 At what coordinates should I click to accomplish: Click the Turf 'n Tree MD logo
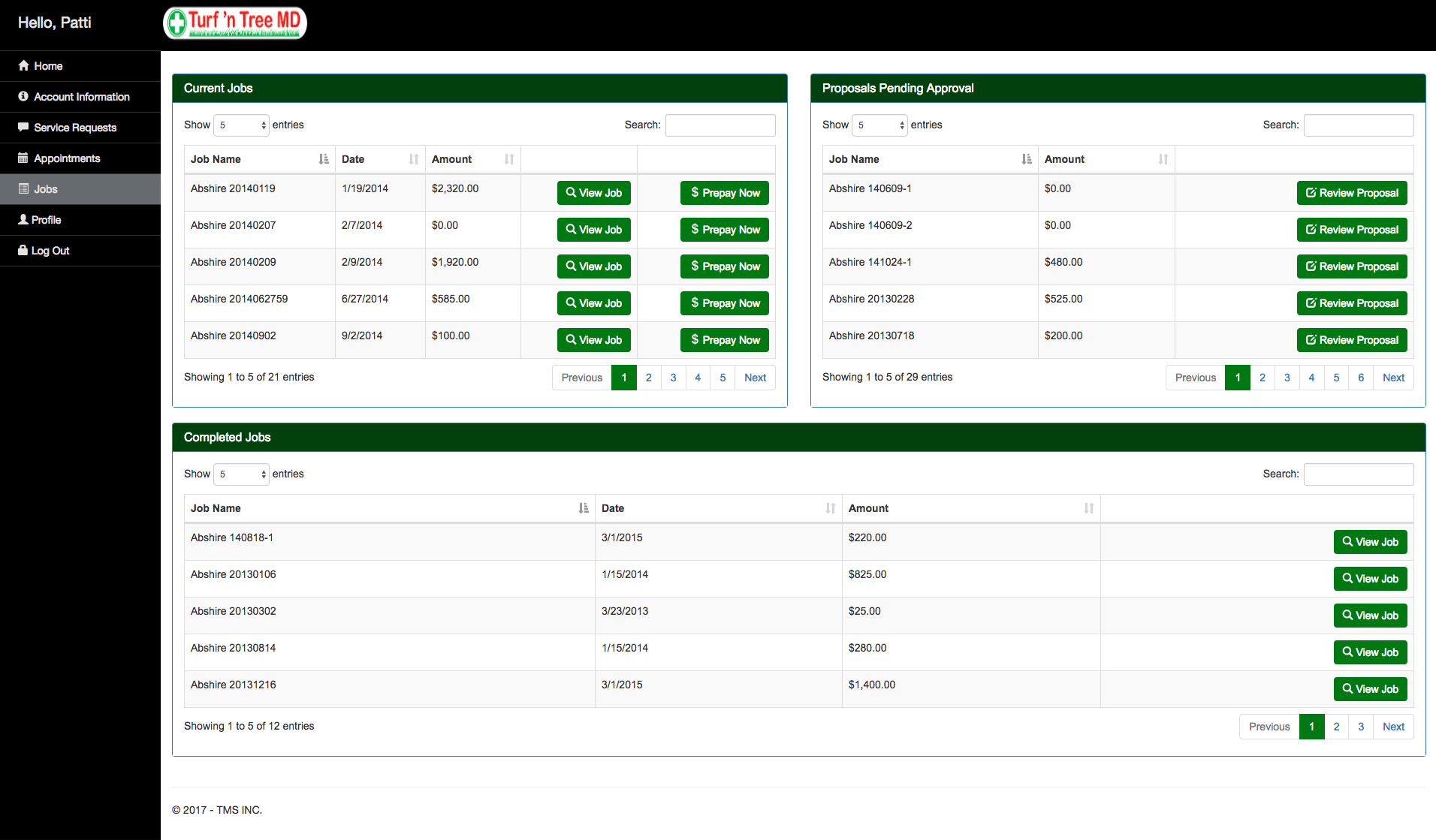(x=235, y=23)
